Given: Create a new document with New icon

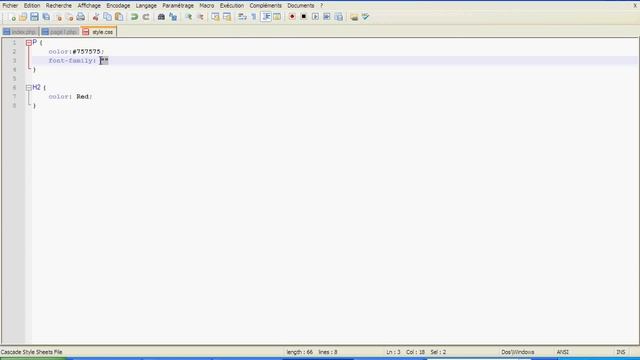Looking at the screenshot, I should [x=12, y=17].
